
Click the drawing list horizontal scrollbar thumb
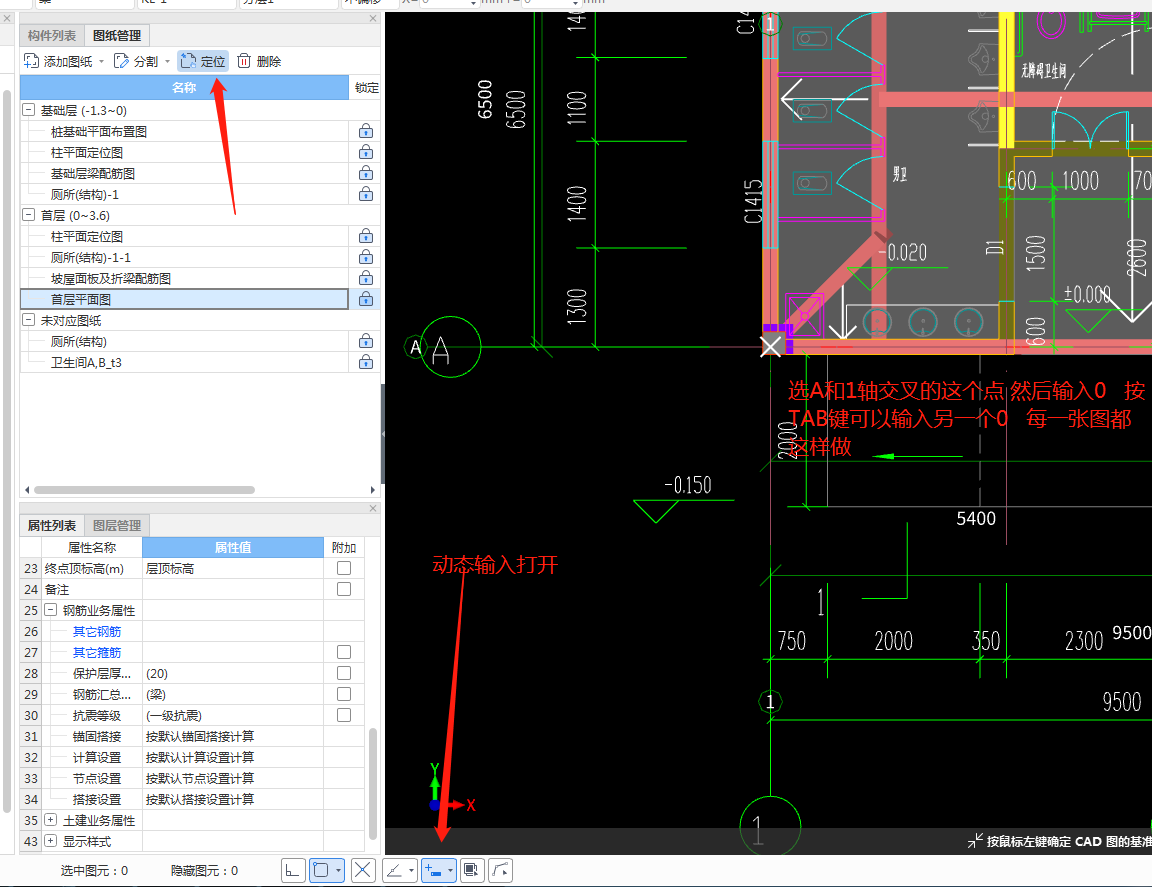(x=144, y=489)
